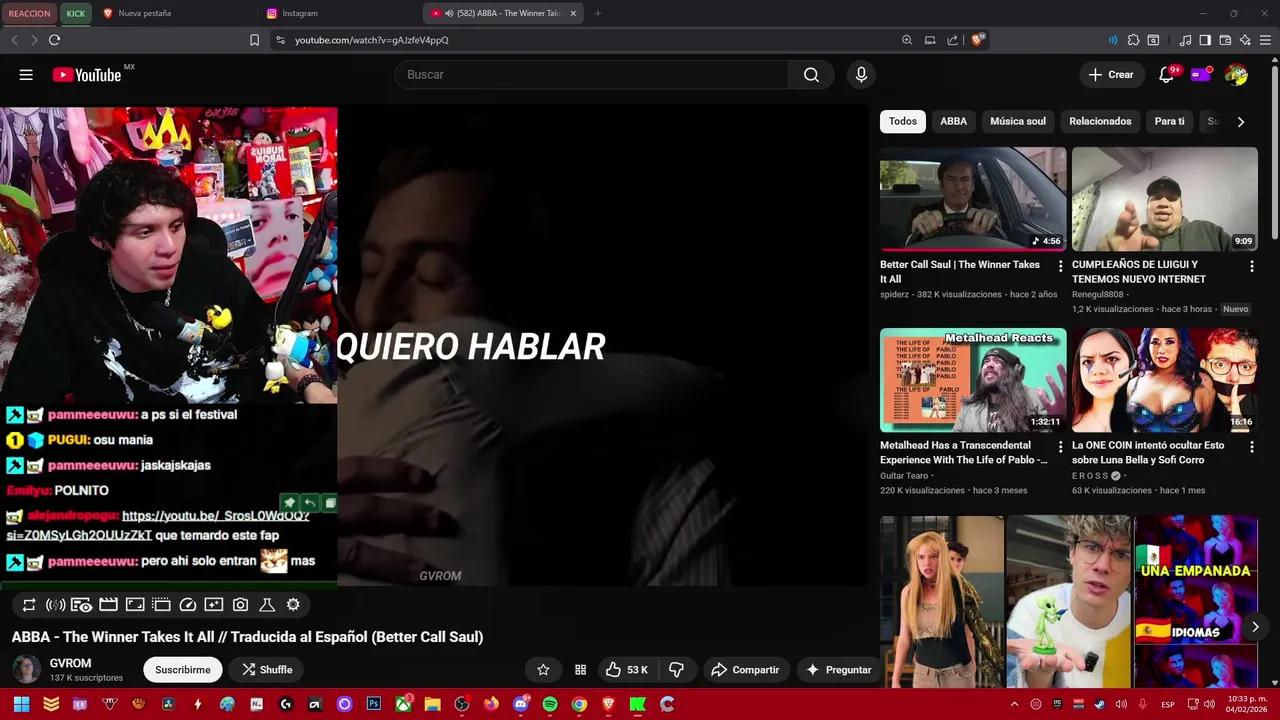The image size is (1280, 720).
Task: Go to the YouTube home logo
Action: click(x=87, y=75)
